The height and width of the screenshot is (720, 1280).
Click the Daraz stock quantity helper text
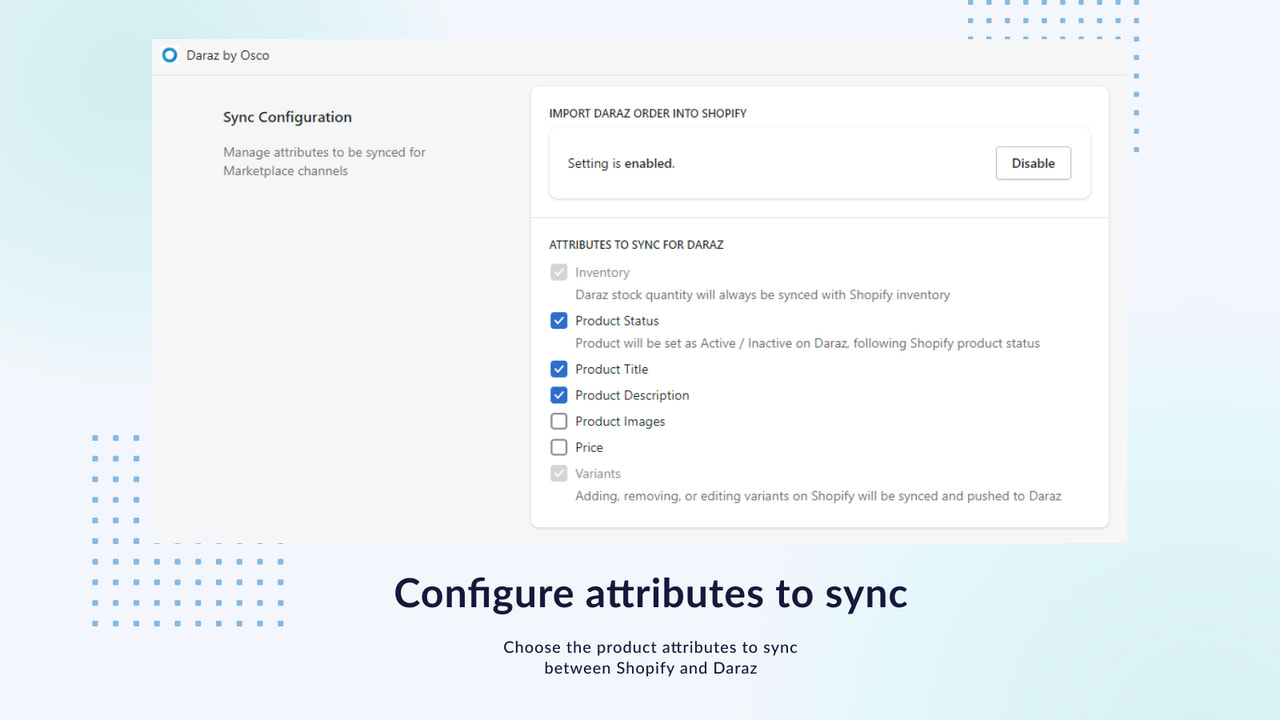(762, 294)
